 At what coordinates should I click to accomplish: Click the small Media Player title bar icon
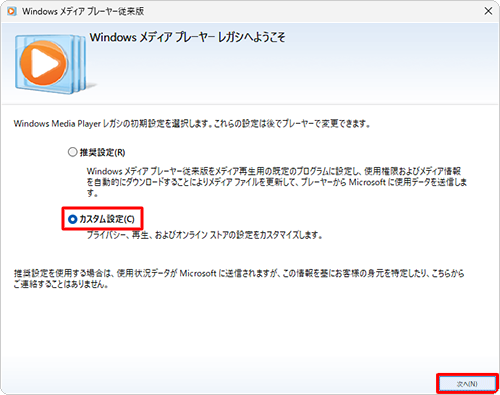pos(12,11)
